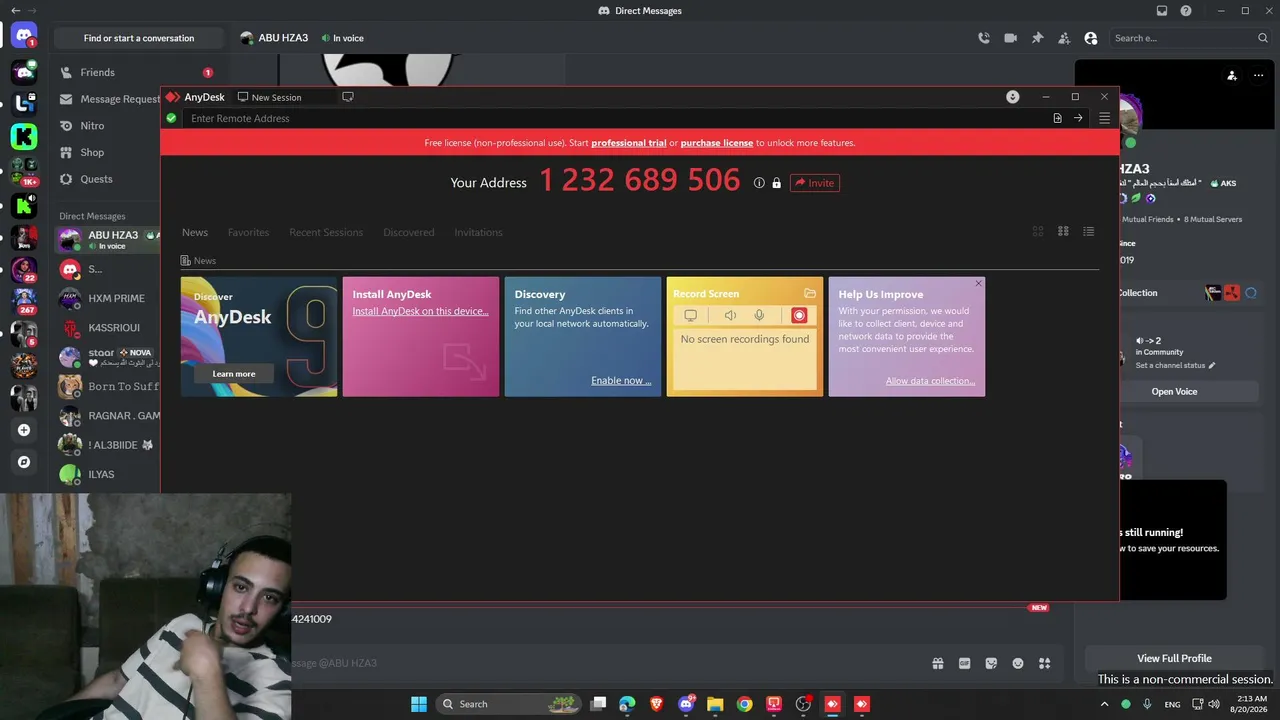Toggle user profile panel icon in Discord header
The height and width of the screenshot is (720, 1280).
tap(1091, 38)
